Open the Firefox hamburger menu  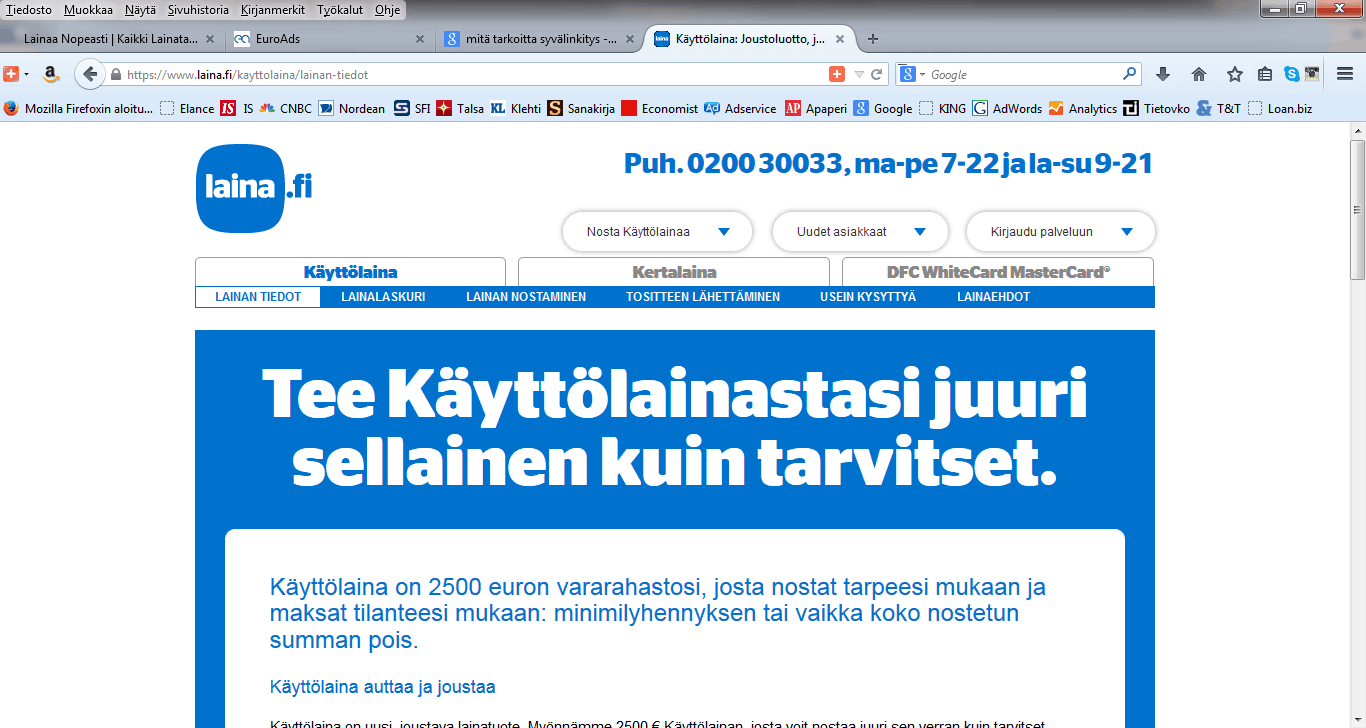pyautogui.click(x=1345, y=75)
